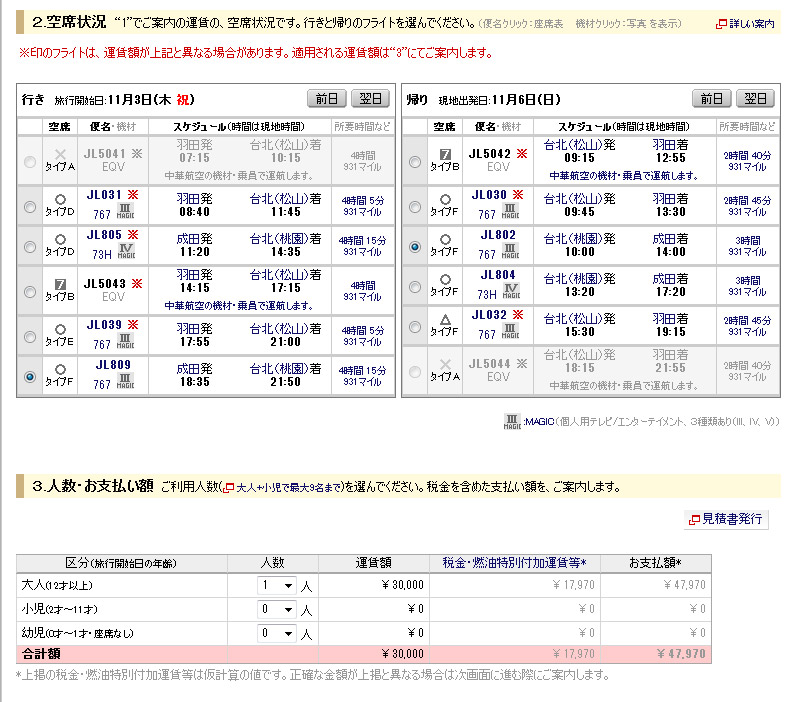Click 翌日 button in the 行き table
Image resolution: width=805 pixels, height=702 pixels.
tap(371, 99)
